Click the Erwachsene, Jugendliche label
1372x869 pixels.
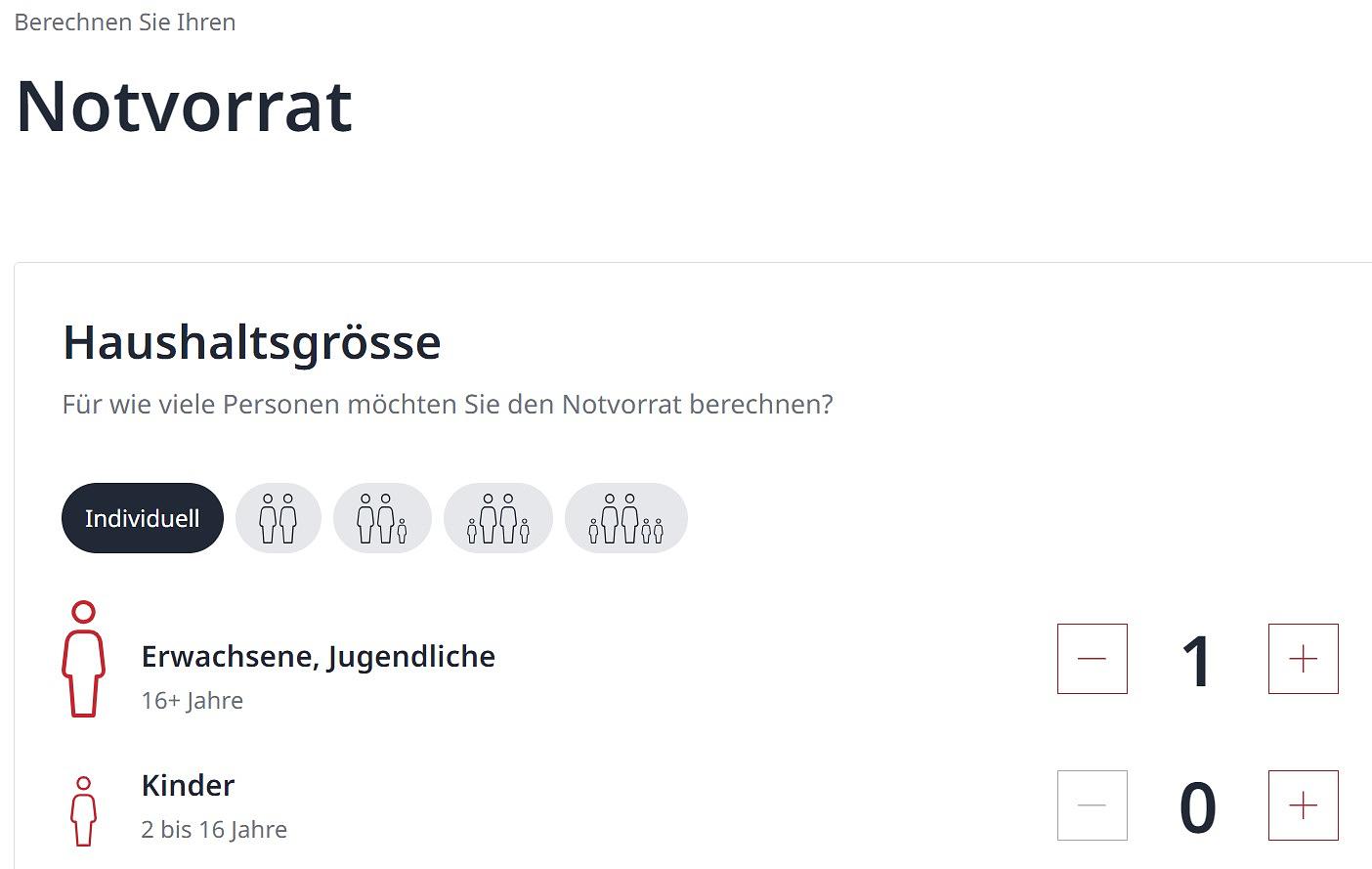(318, 656)
